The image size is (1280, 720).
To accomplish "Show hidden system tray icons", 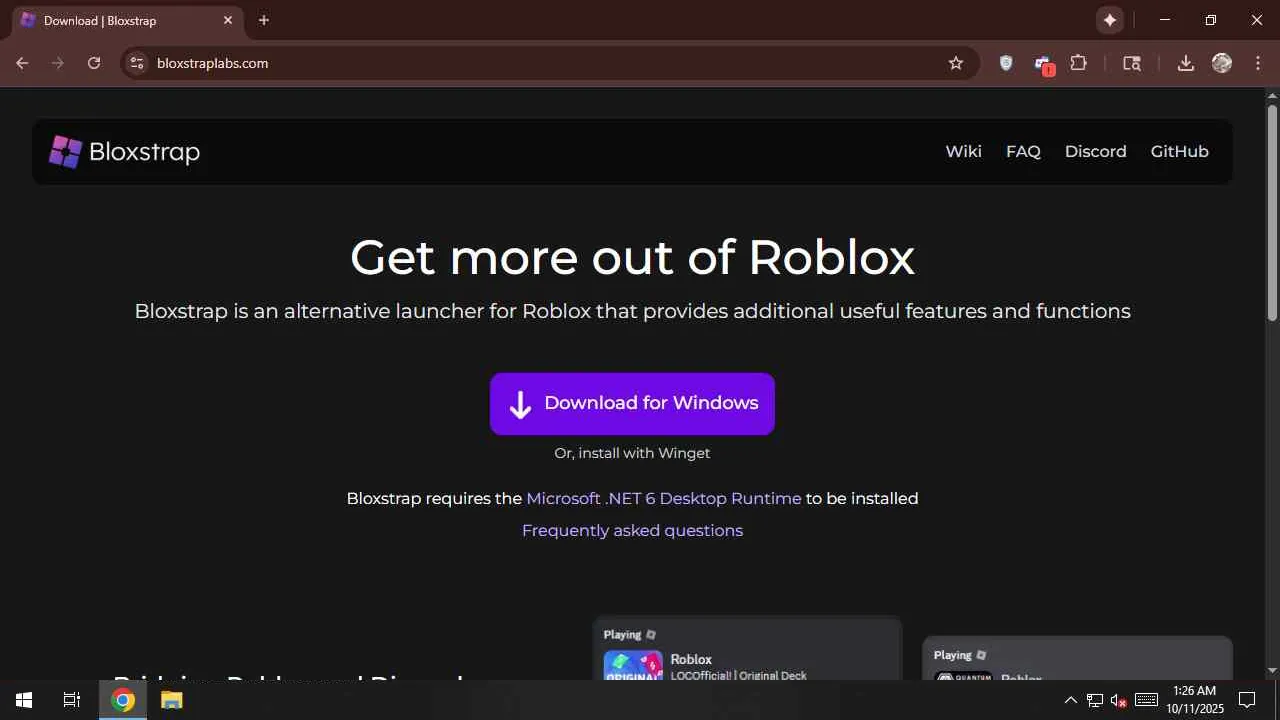I will coord(1070,700).
